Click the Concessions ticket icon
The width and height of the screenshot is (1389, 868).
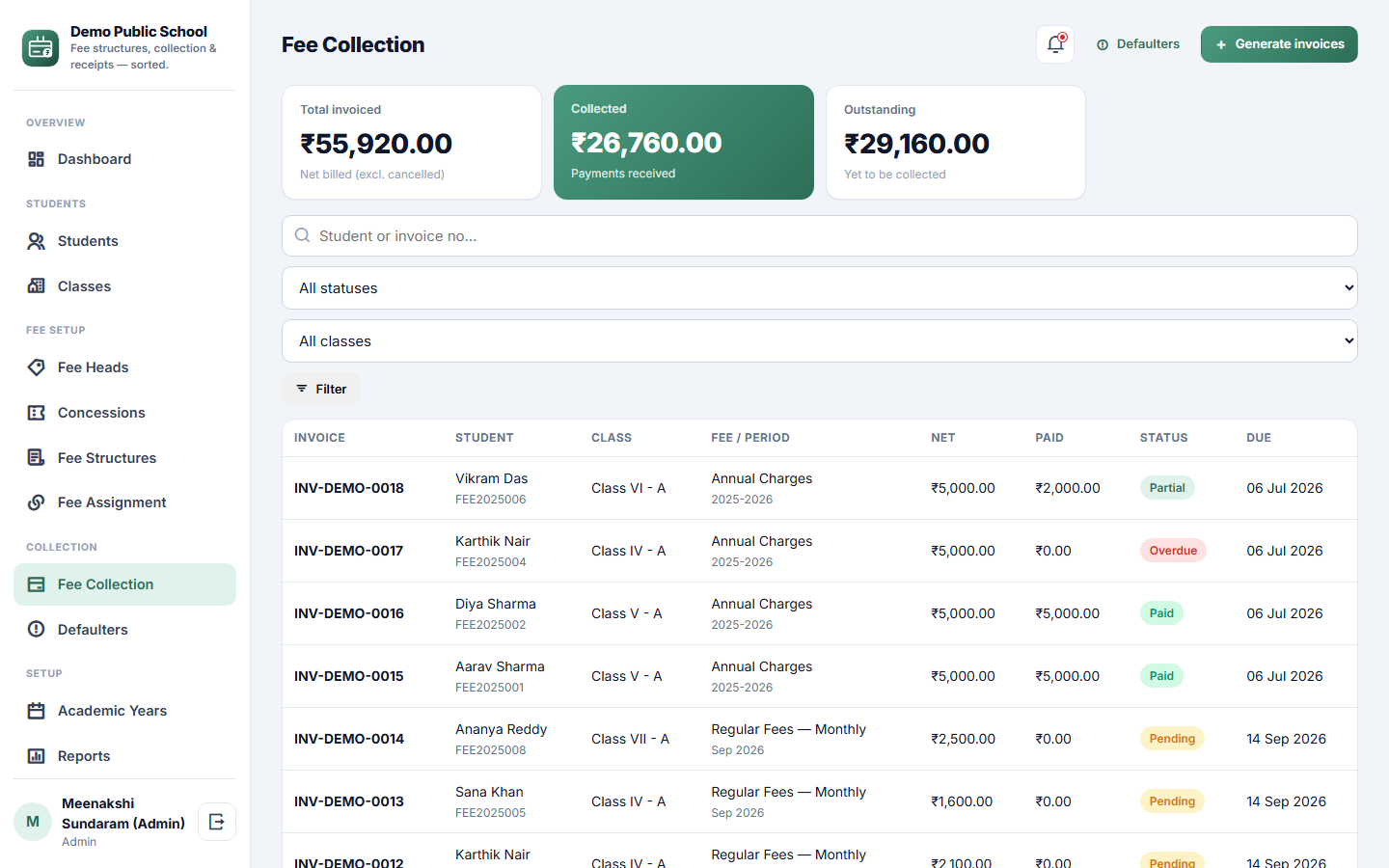point(37,413)
